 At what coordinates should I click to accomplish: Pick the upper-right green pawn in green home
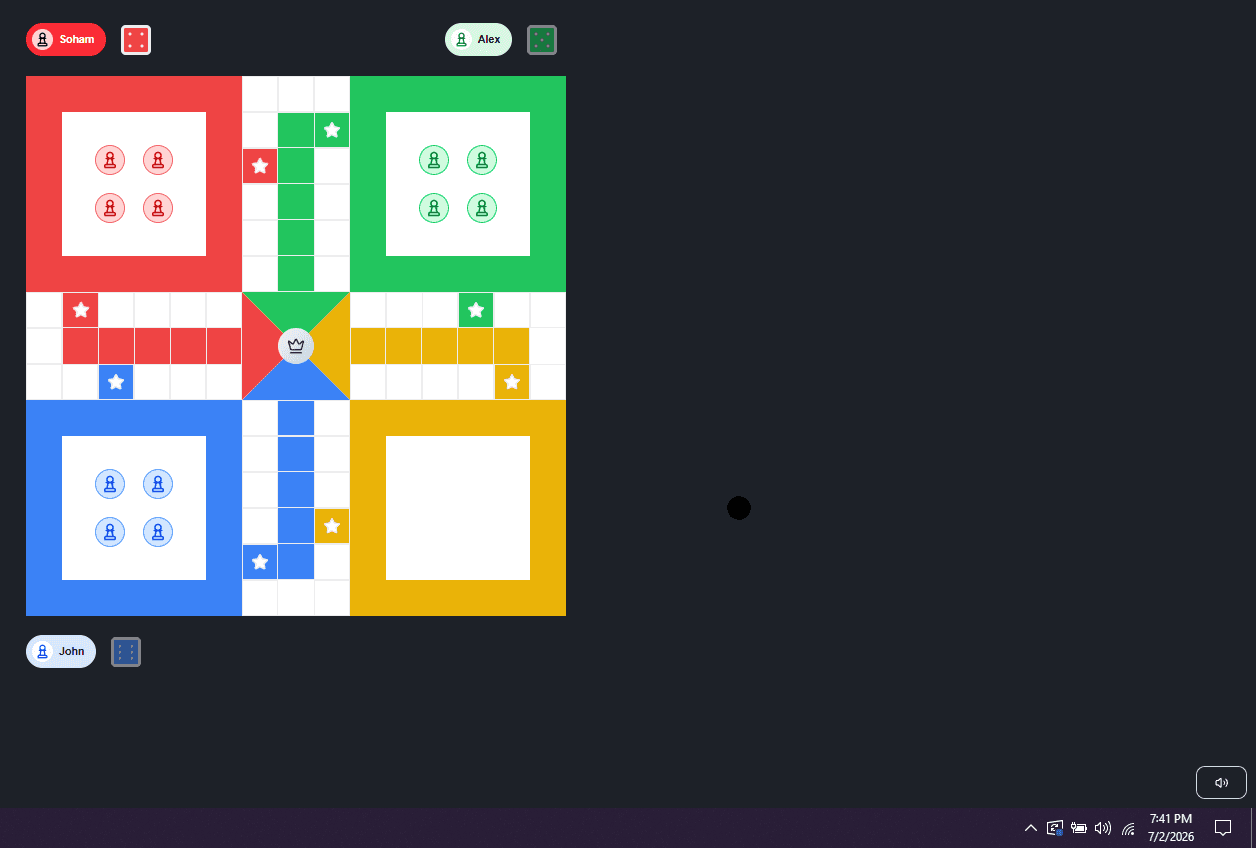tap(482, 160)
